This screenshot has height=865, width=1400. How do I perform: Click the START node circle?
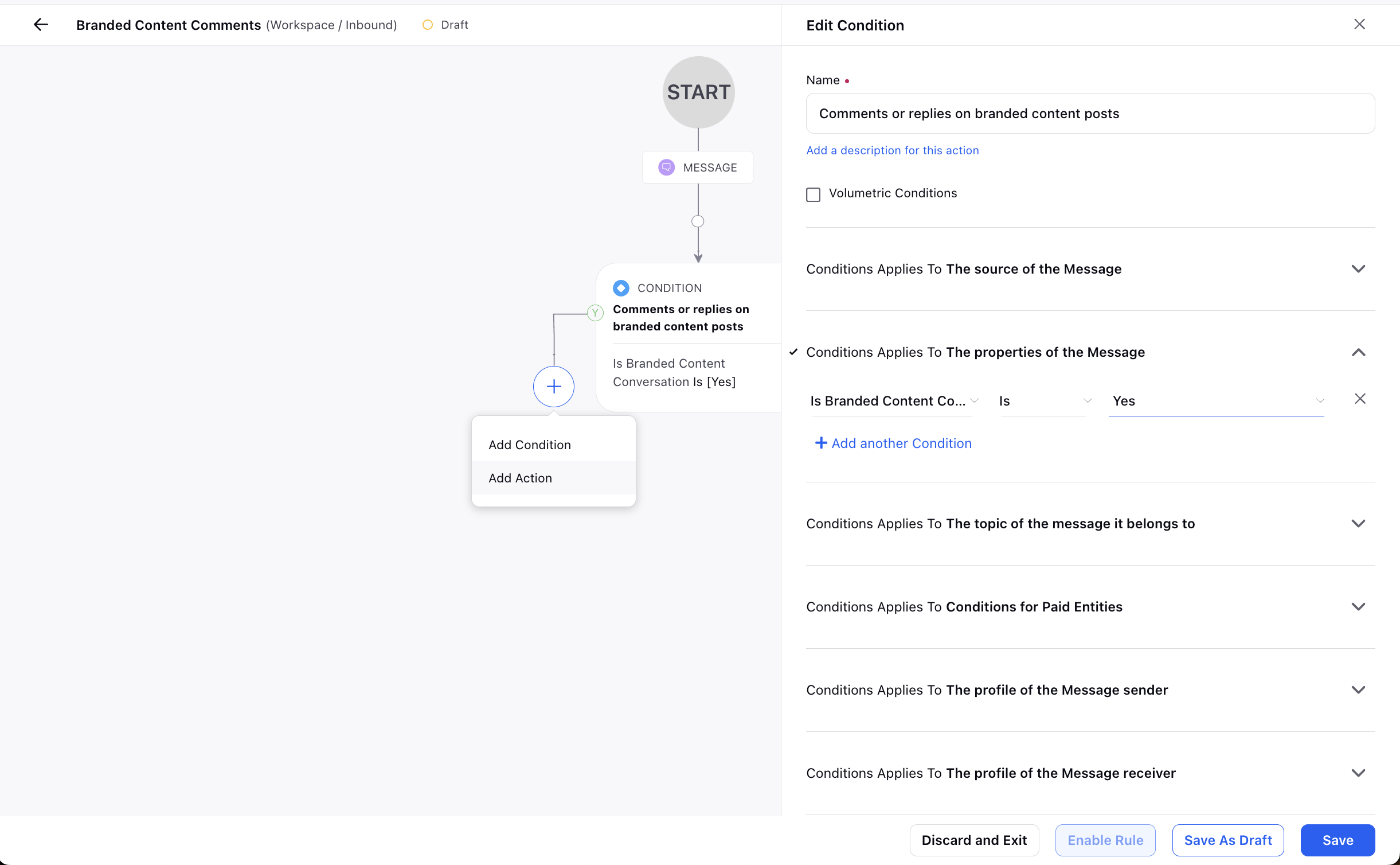[698, 92]
